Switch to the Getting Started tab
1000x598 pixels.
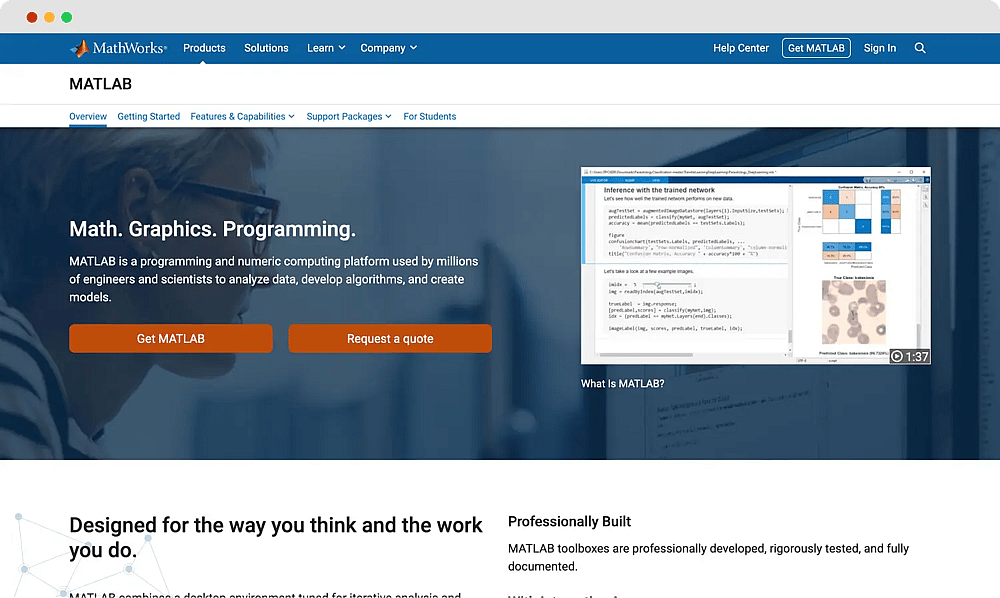[149, 117]
